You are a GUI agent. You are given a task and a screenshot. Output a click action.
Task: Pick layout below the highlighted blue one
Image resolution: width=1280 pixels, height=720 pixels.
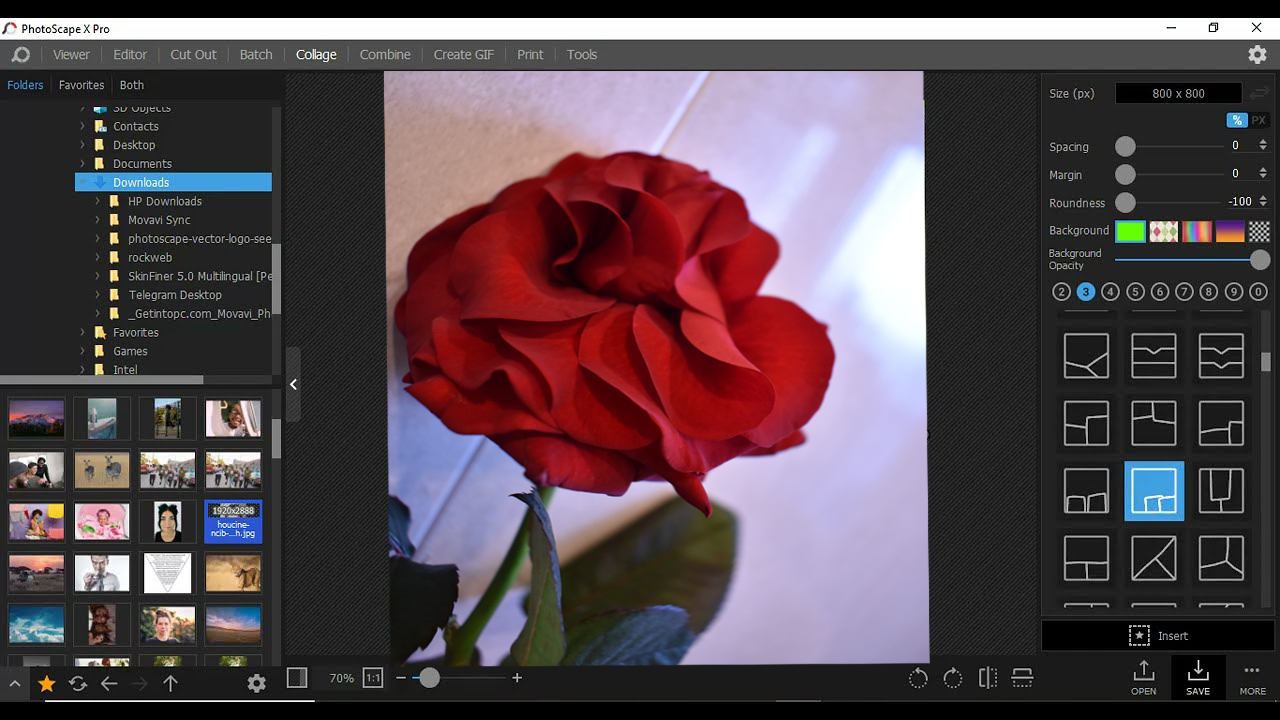(x=1154, y=558)
